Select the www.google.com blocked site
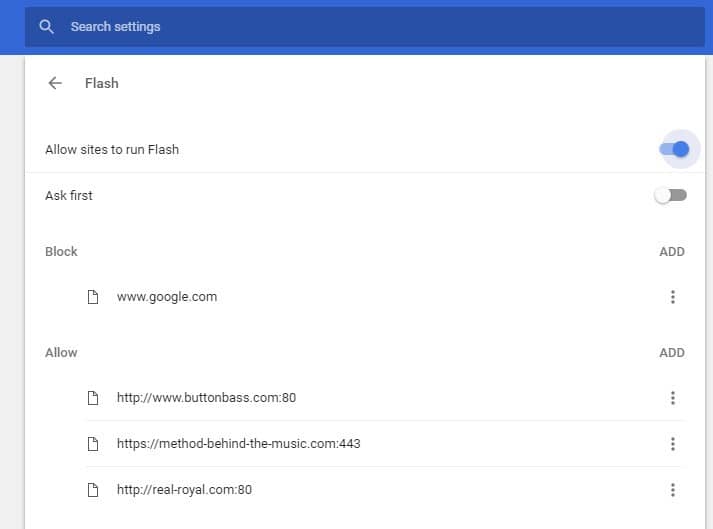Image resolution: width=713 pixels, height=529 pixels. (167, 297)
